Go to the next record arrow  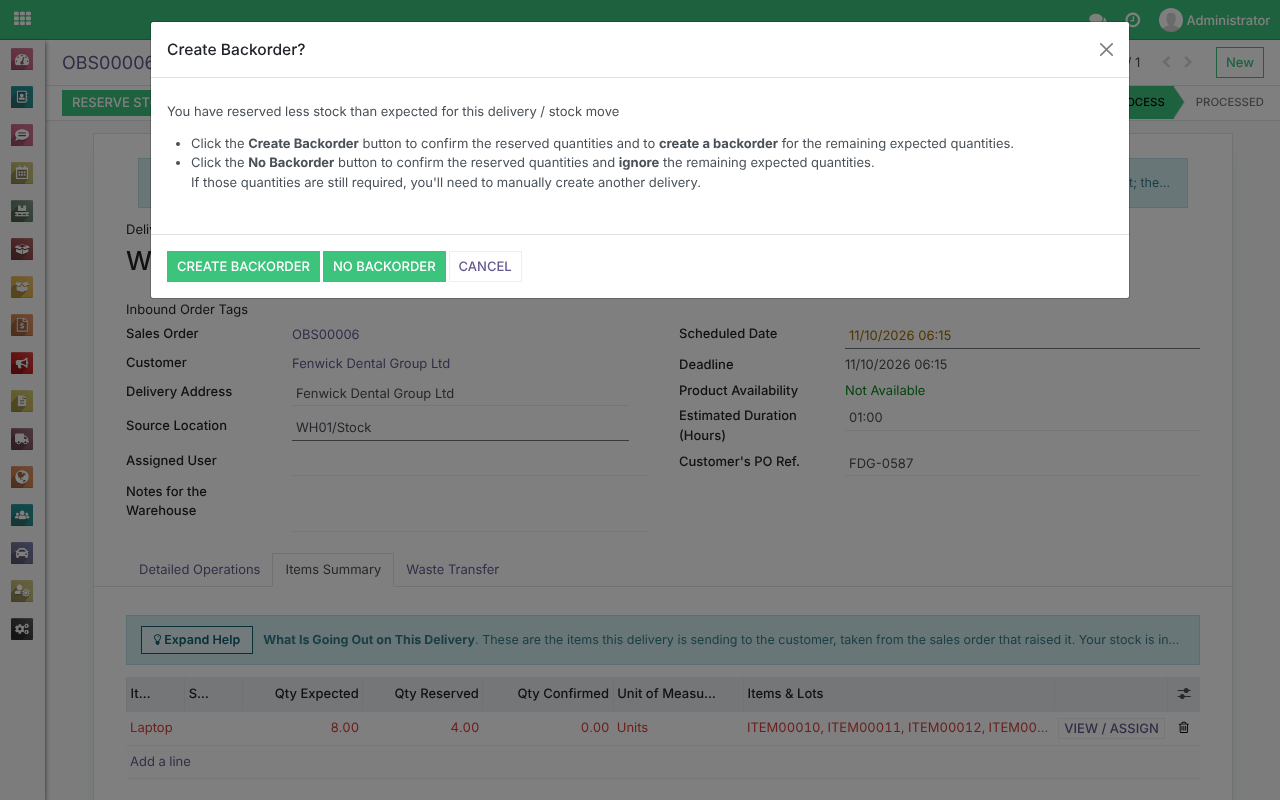coord(1188,62)
